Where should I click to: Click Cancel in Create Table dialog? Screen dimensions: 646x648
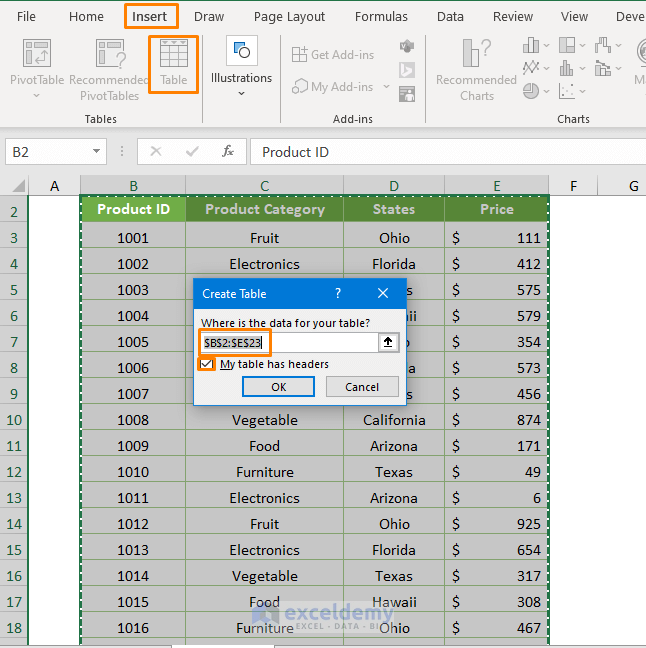pyautogui.click(x=361, y=387)
